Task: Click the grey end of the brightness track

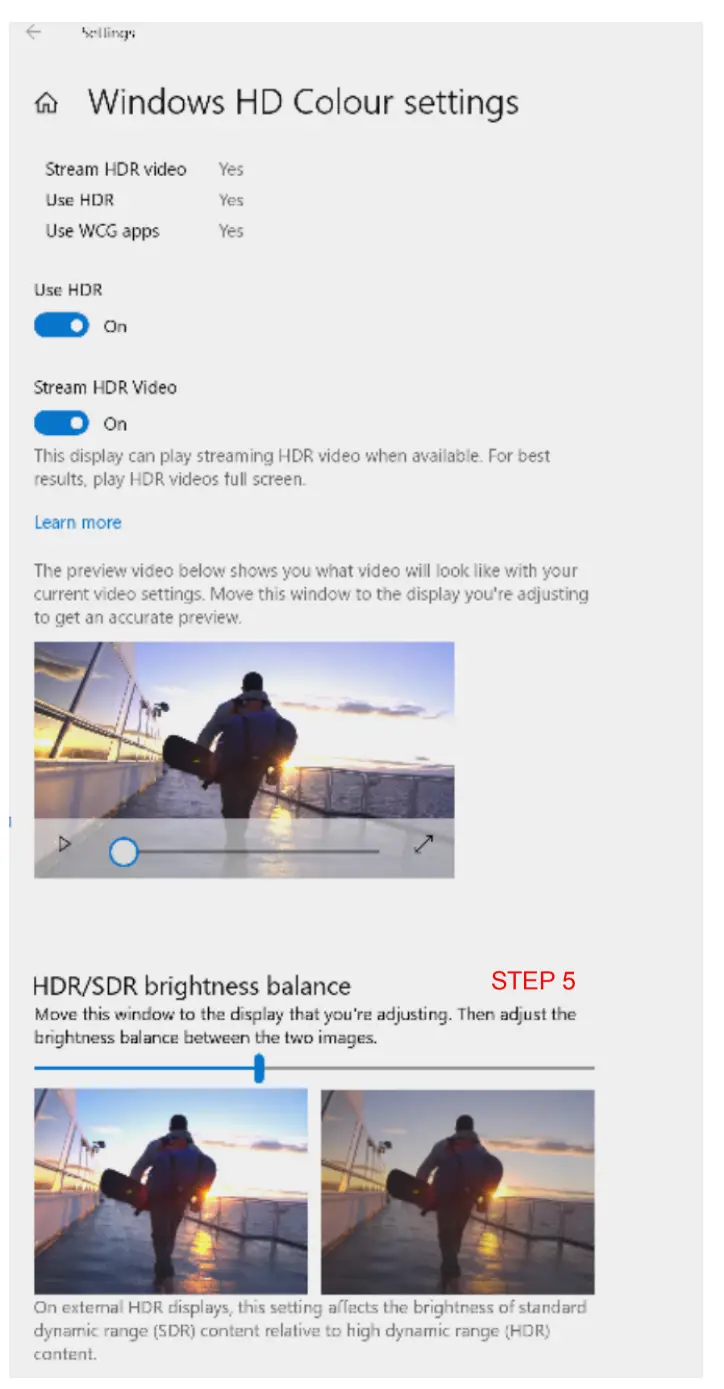Action: click(x=429, y=1068)
